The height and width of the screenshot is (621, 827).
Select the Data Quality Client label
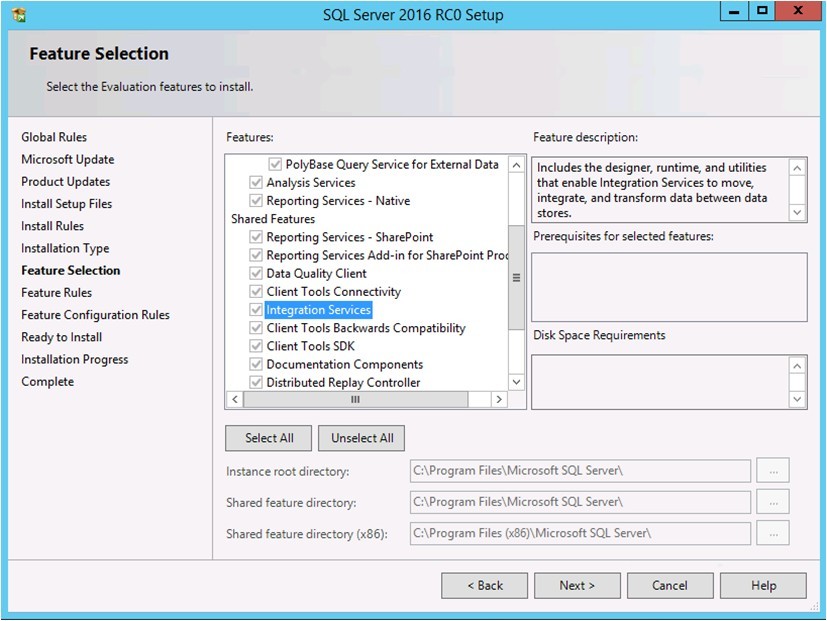click(x=316, y=273)
